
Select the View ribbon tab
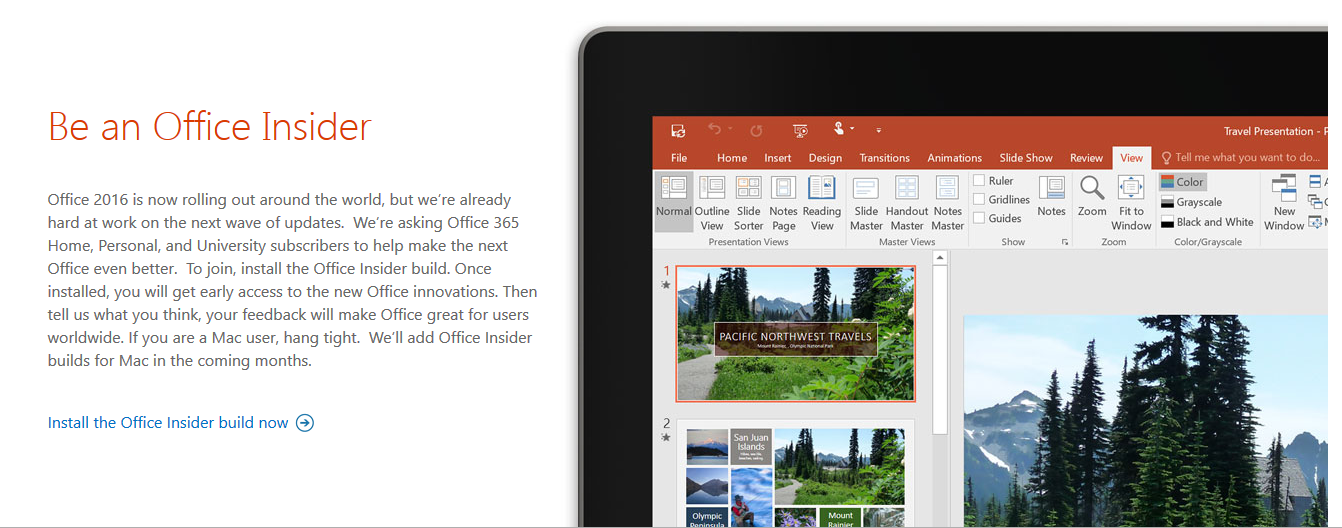(1131, 158)
